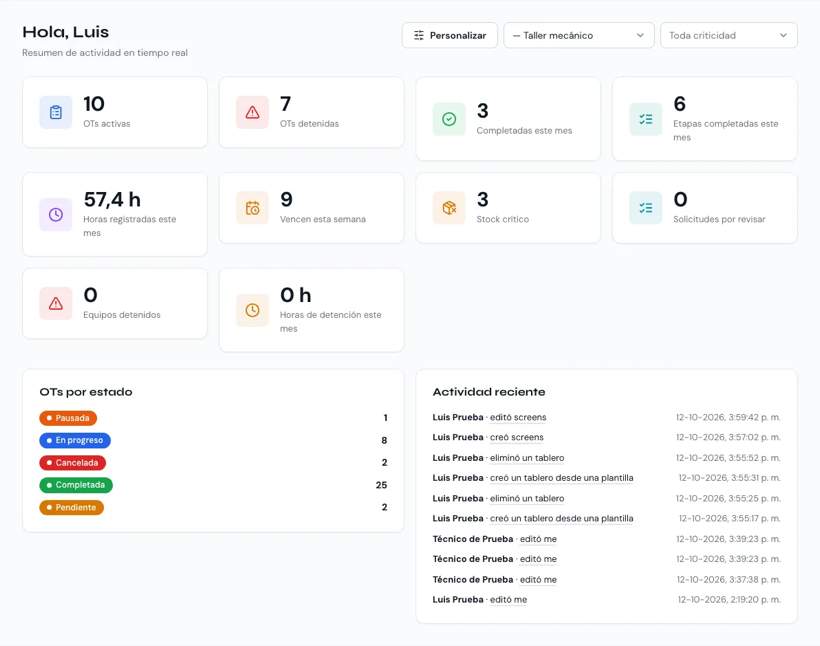Click the green checkmark icon for Completadas este mes
Screen dimensions: 820x646
(449, 119)
